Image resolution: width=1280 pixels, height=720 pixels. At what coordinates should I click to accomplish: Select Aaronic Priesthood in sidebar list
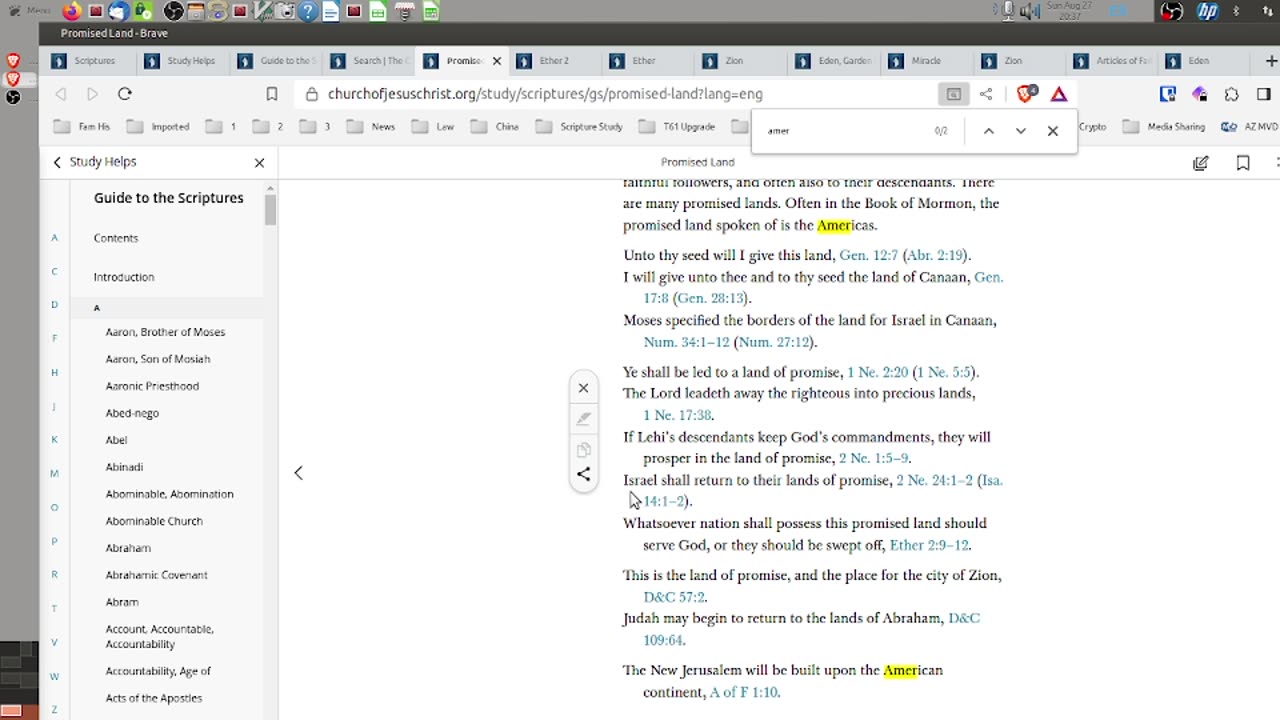[x=152, y=386]
